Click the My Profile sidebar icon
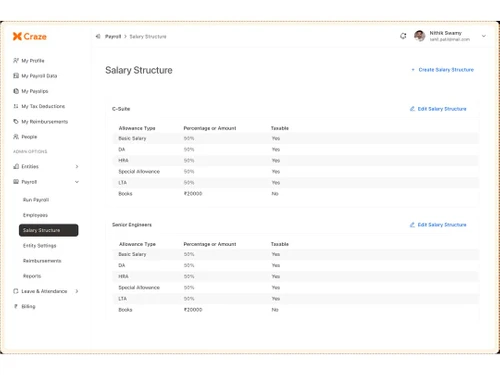Image resolution: width=500 pixels, height=375 pixels. pos(16,60)
